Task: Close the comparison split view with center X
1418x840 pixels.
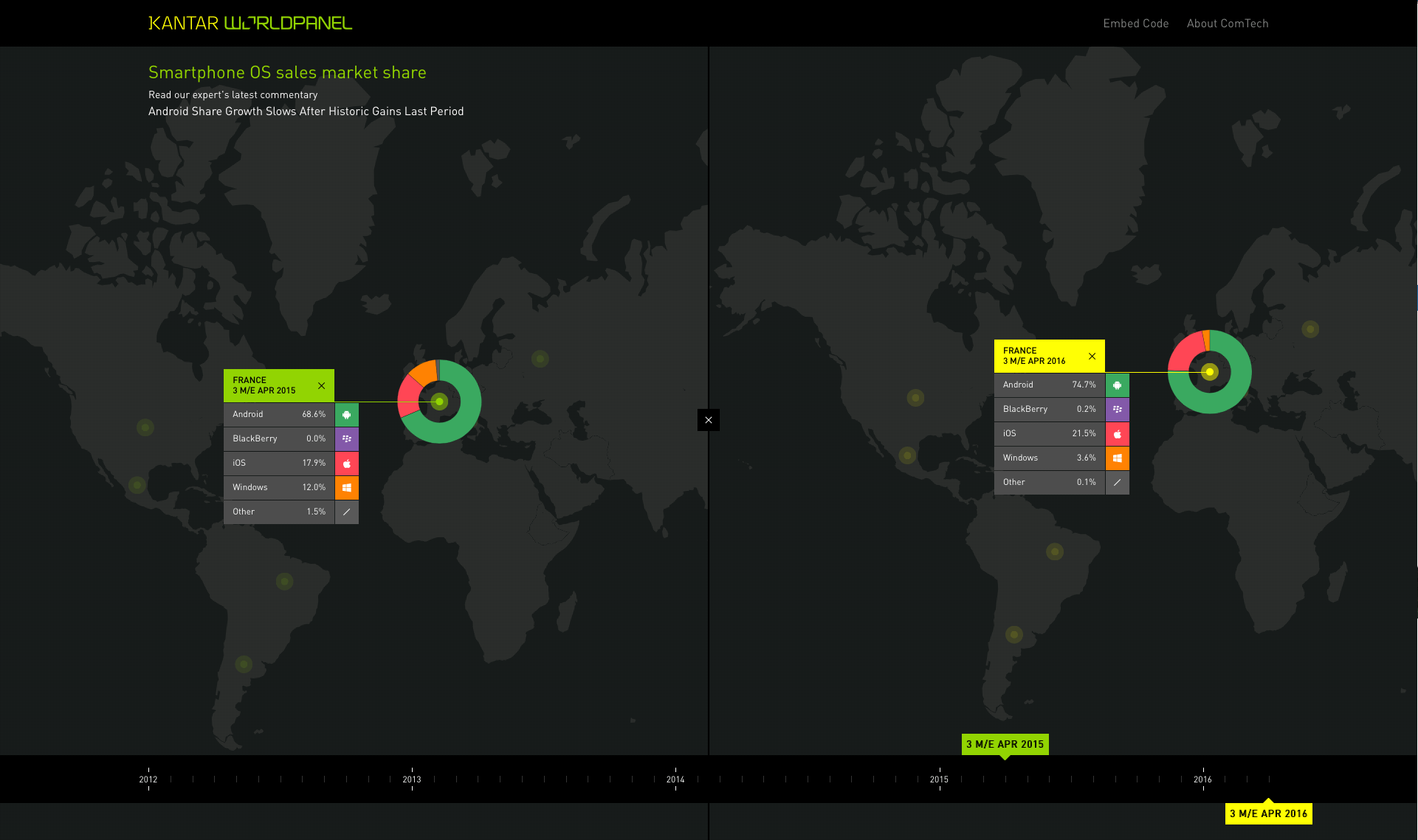Action: pos(709,420)
